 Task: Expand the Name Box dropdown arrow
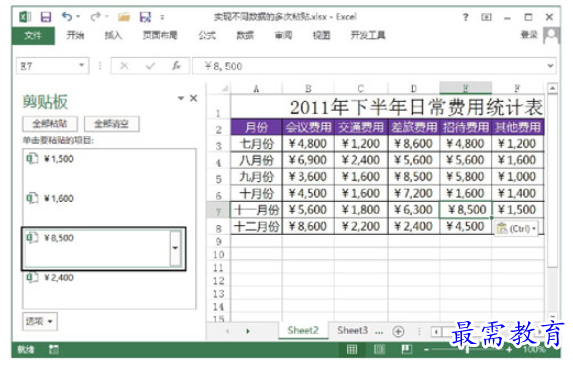click(x=81, y=65)
